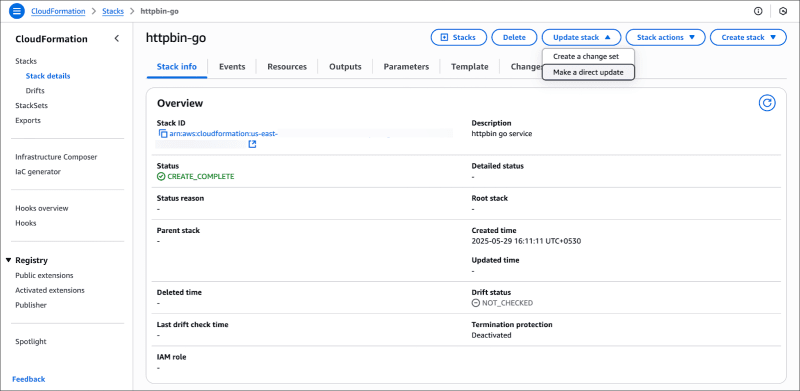Open StackSets in the sidebar
This screenshot has height=391, width=800.
click(32, 106)
